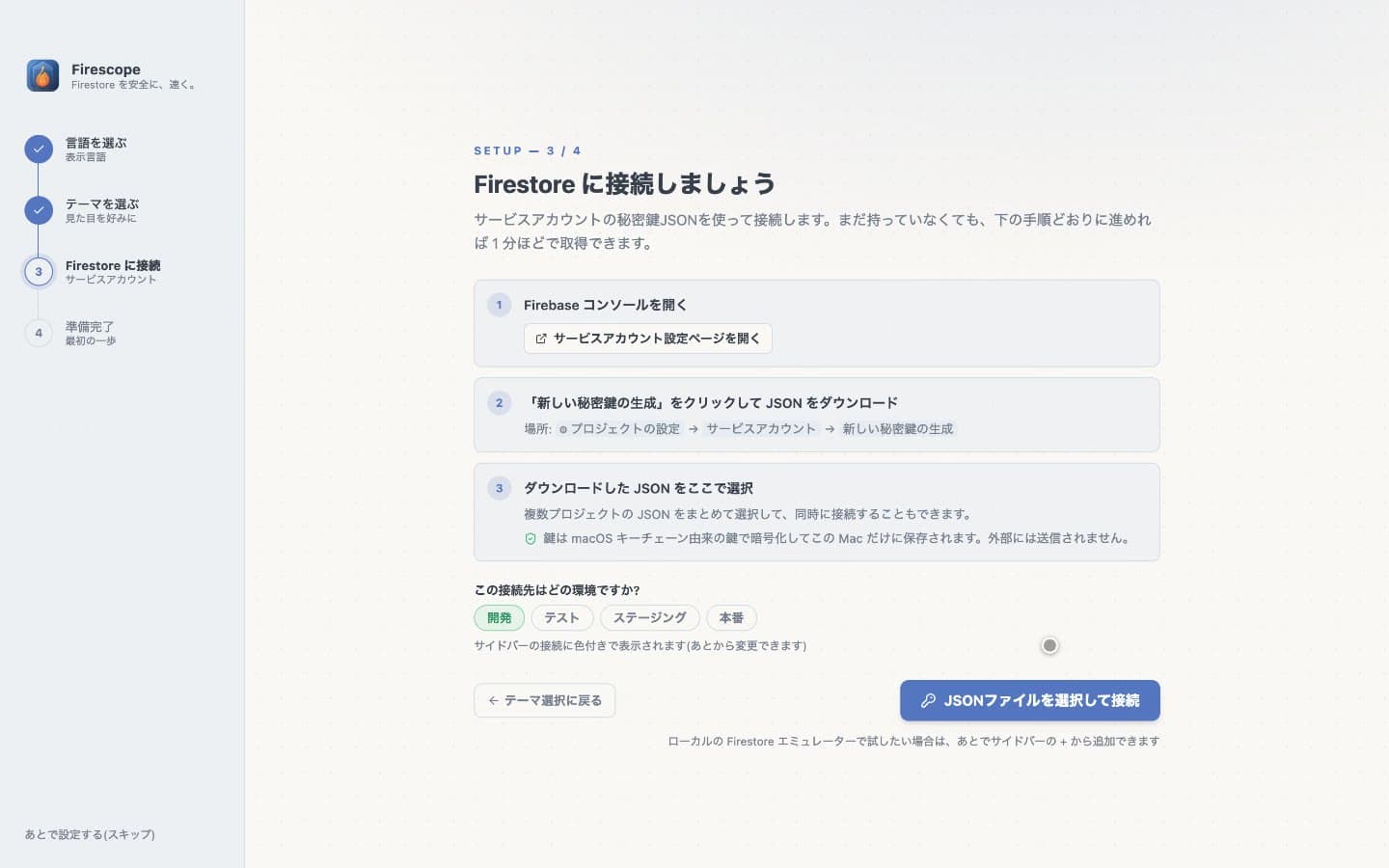
Task: Click the サービスアカウント path label in step 2
Action: tap(761, 429)
